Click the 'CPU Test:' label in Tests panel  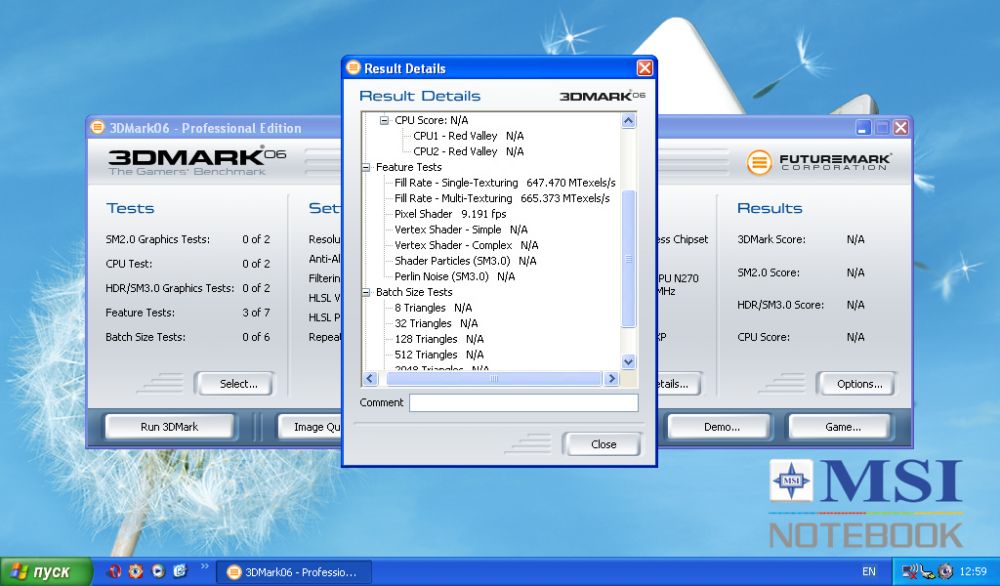pyautogui.click(x=129, y=263)
